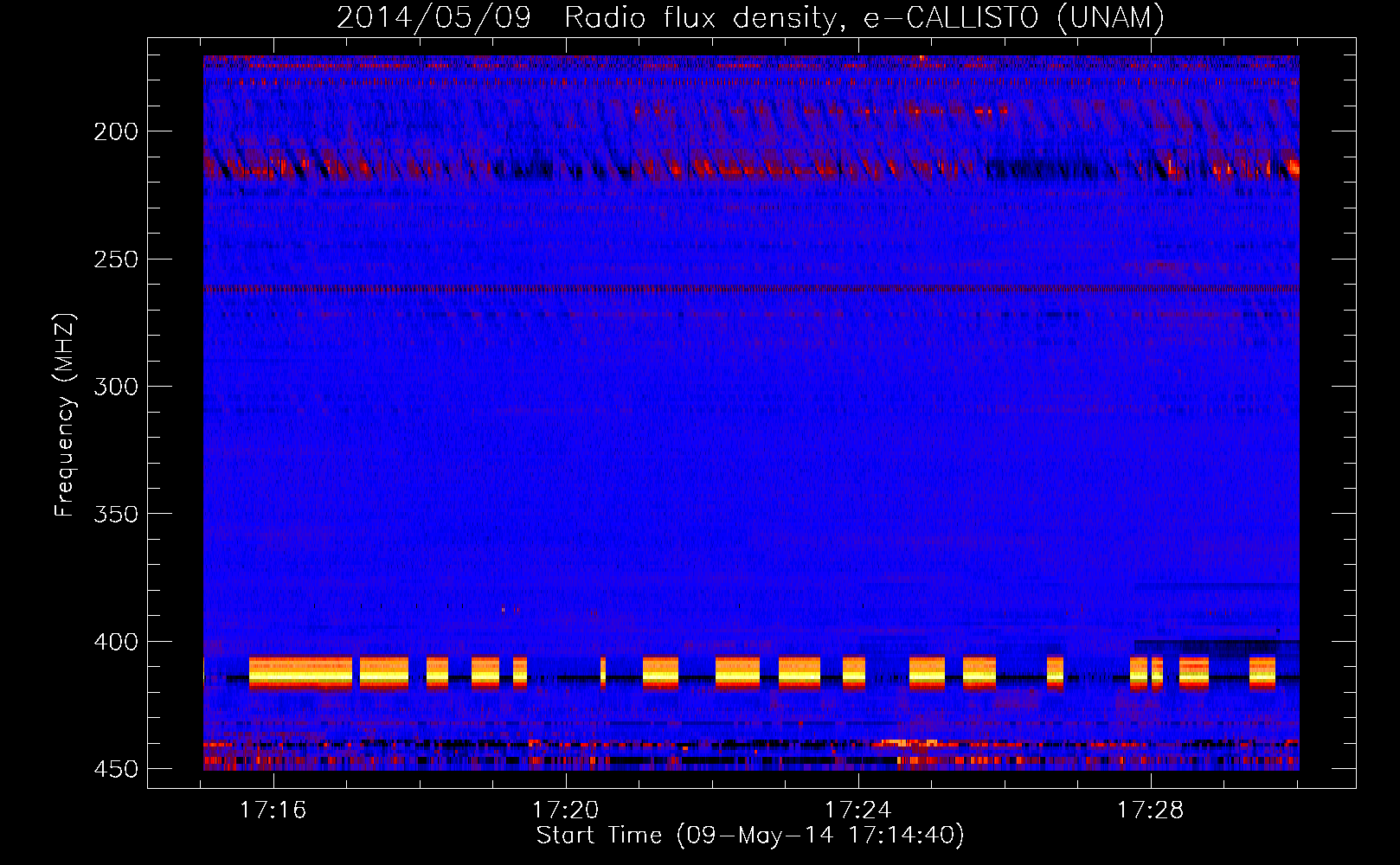Click the 17:16 time tick label
1400x865 pixels.
(x=273, y=811)
